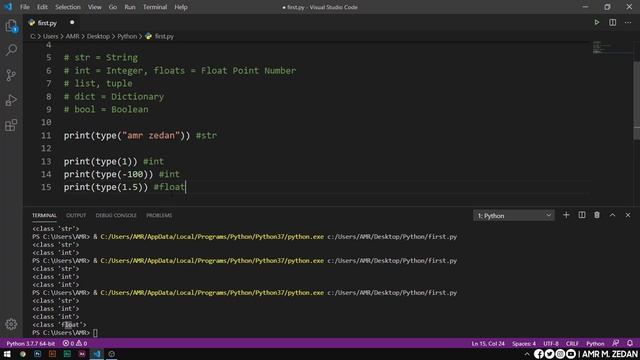Open the Terminal menu

pos(155,7)
